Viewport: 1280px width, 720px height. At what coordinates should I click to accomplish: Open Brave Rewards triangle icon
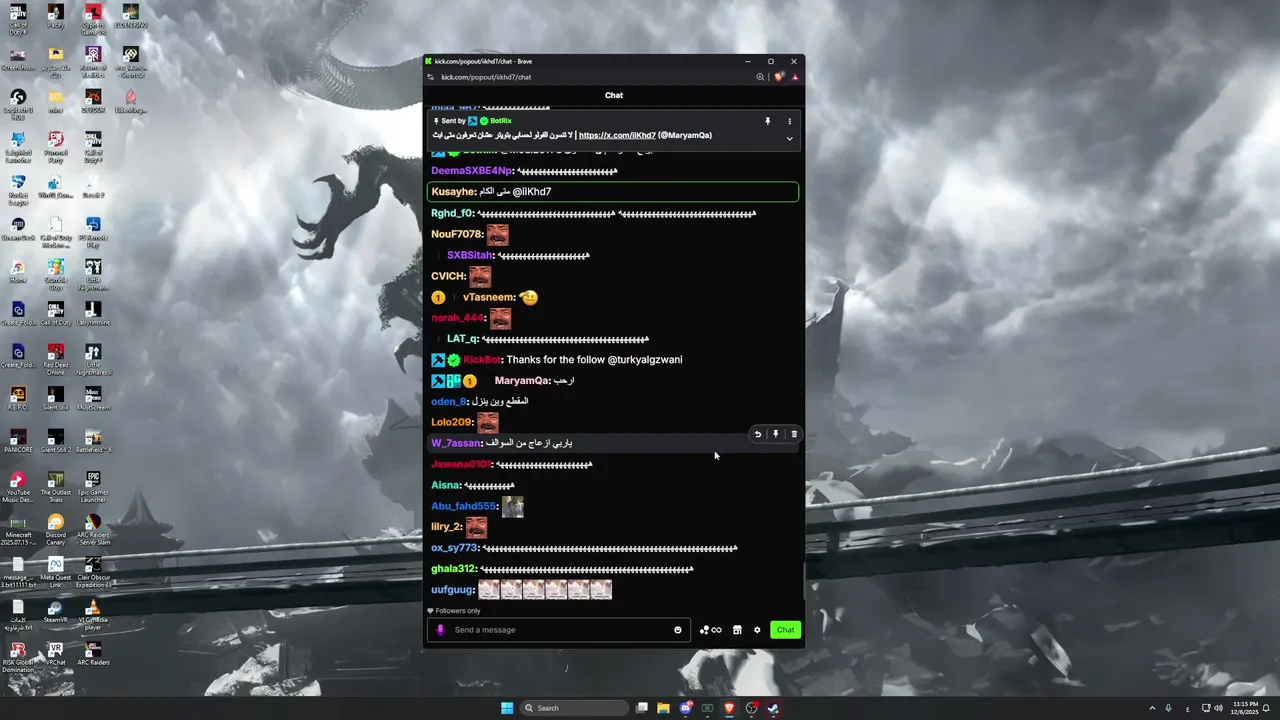tap(795, 77)
